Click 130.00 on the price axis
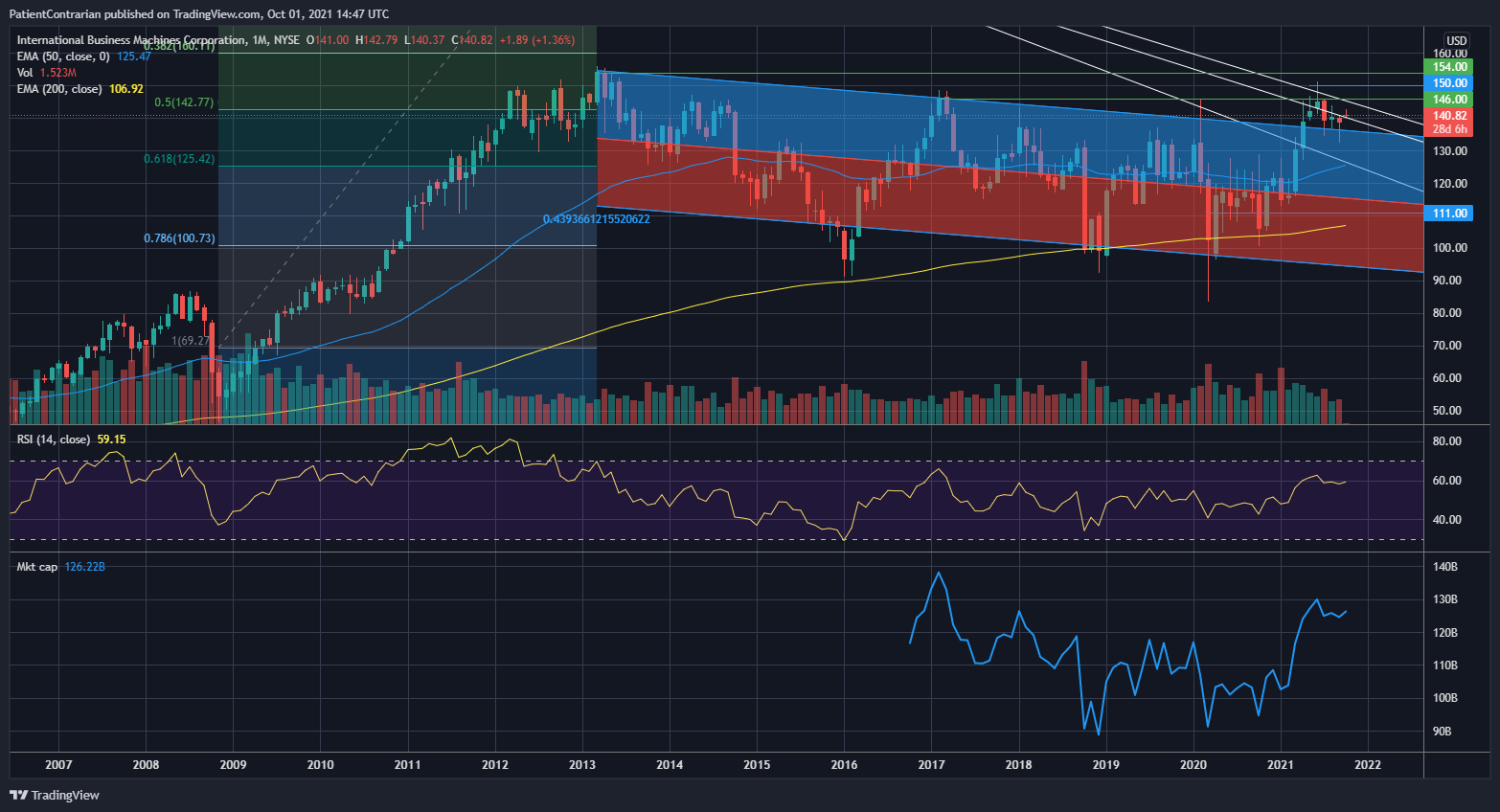This screenshot has width=1500, height=812. point(1450,151)
